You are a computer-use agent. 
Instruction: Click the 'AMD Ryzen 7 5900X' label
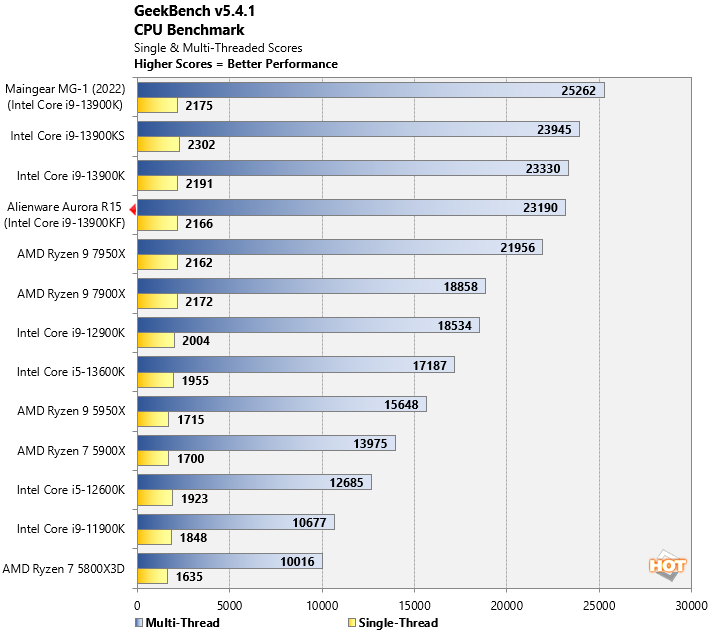(x=71, y=451)
